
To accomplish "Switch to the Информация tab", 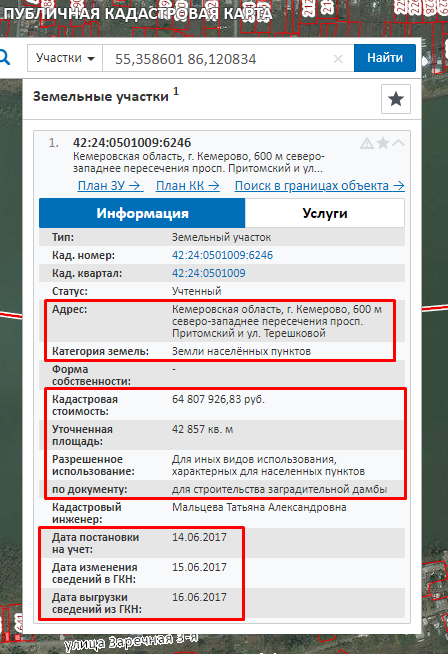I will [142, 213].
